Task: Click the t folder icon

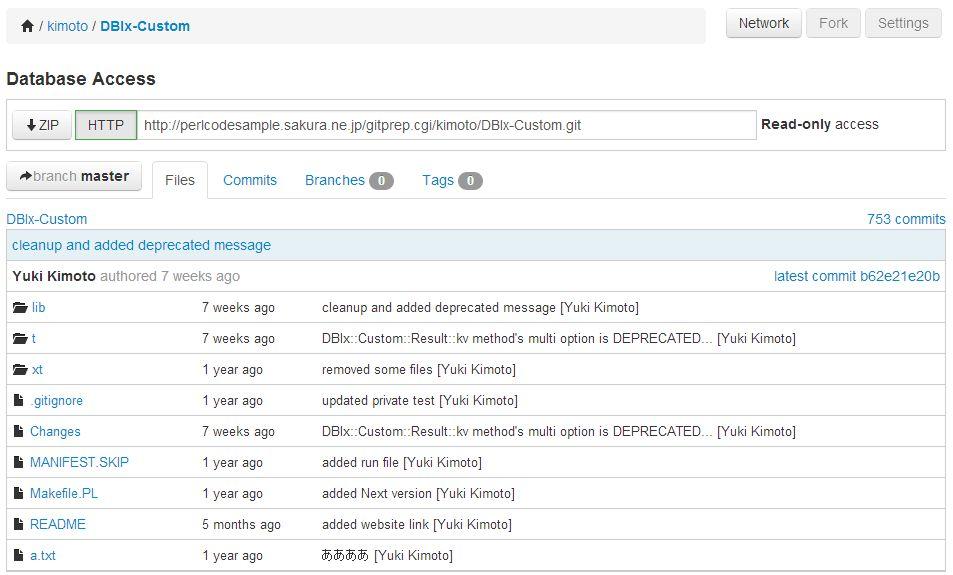Action: (x=20, y=339)
